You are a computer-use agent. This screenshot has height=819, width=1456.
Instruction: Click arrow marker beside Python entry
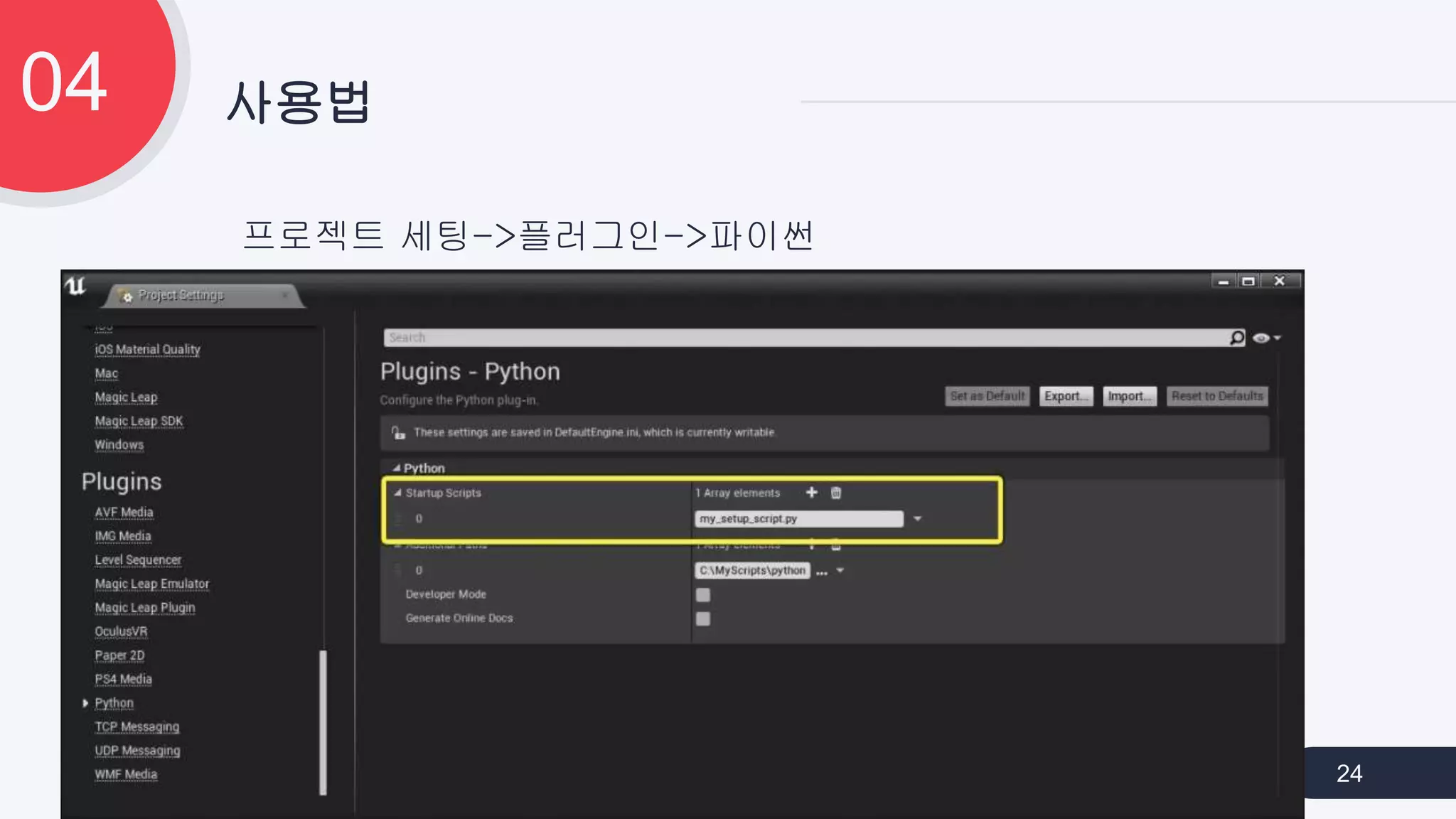click(x=85, y=703)
